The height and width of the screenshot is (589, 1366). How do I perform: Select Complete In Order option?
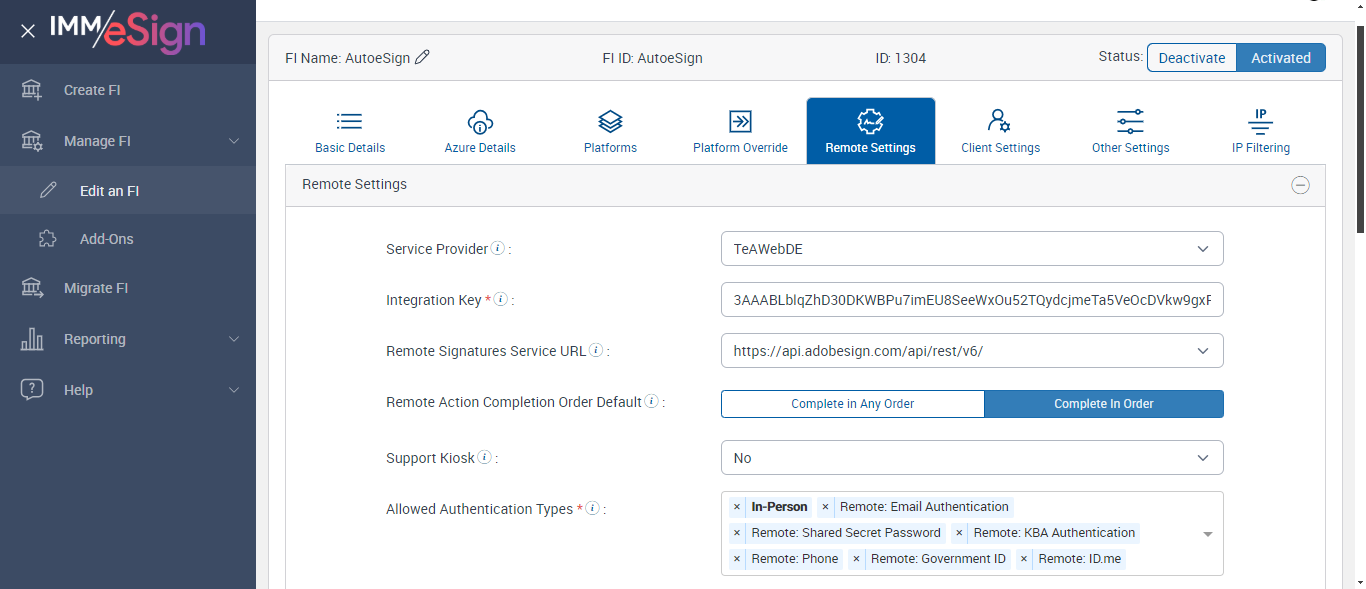tap(1103, 404)
